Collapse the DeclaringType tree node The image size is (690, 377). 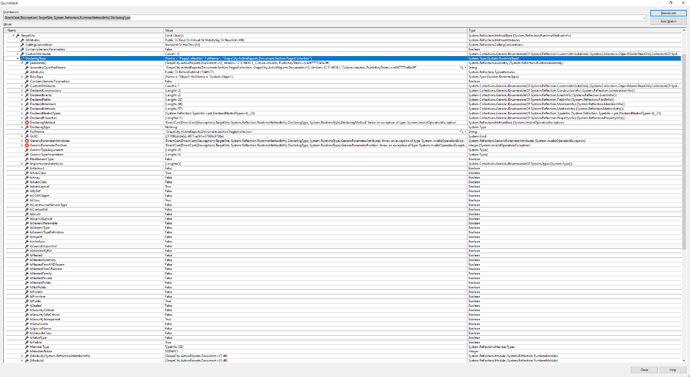click(x=18, y=58)
